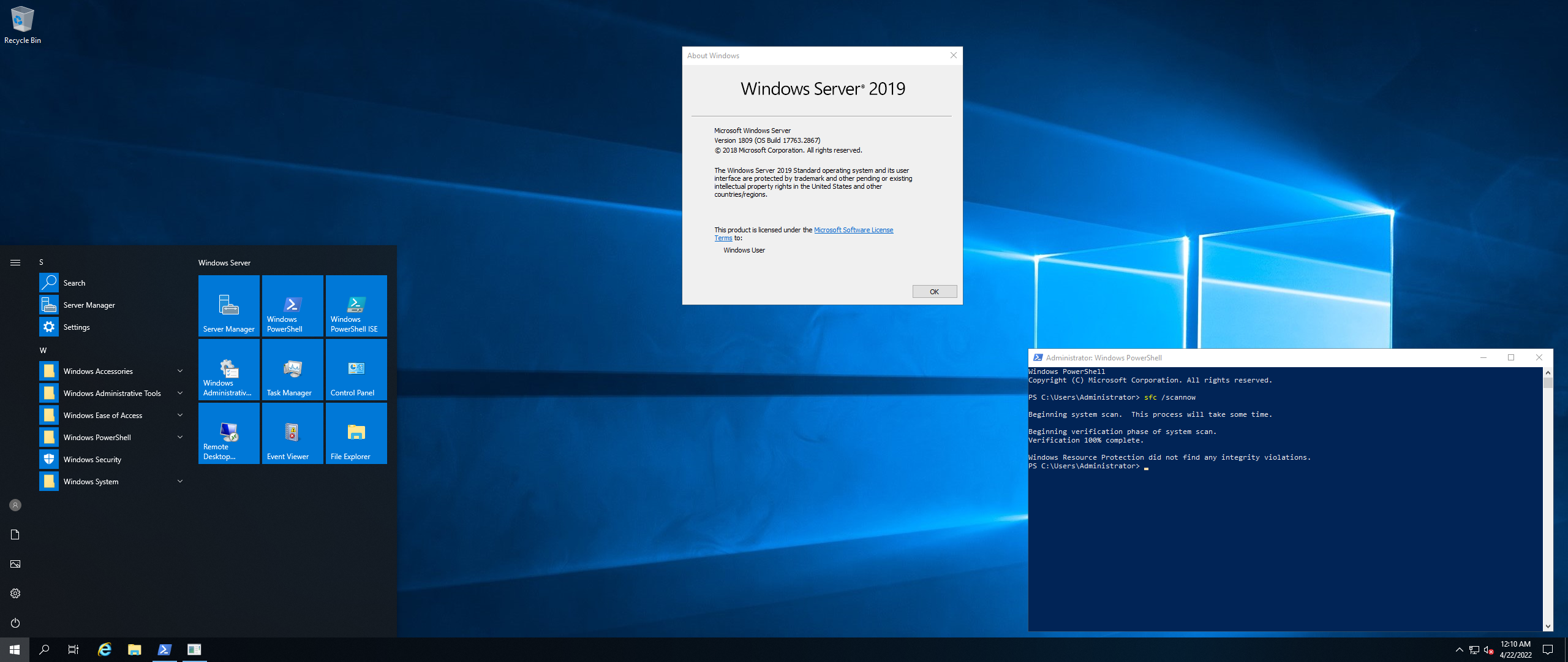Open Event Viewer tile
The height and width of the screenshot is (662, 1568).
point(293,433)
